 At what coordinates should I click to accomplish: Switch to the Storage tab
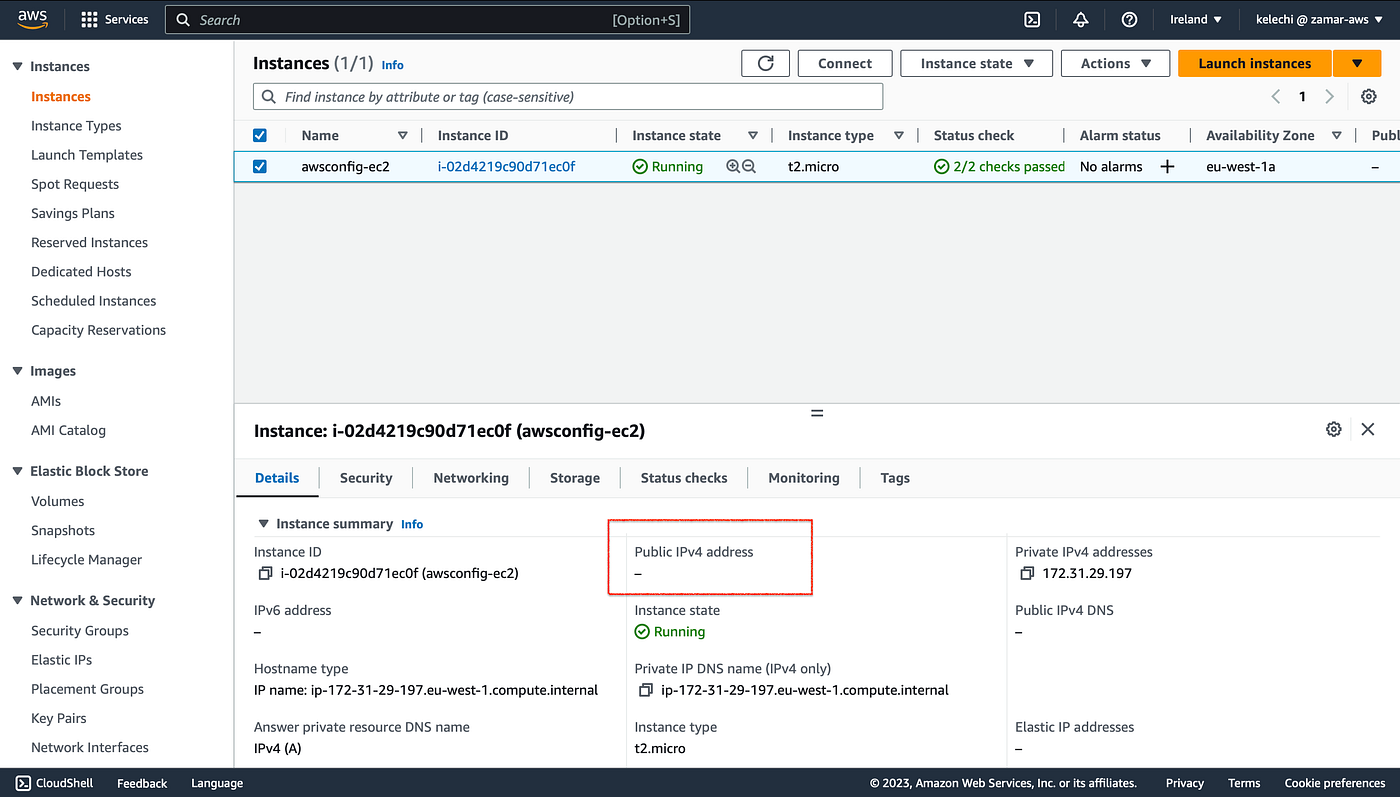575,478
